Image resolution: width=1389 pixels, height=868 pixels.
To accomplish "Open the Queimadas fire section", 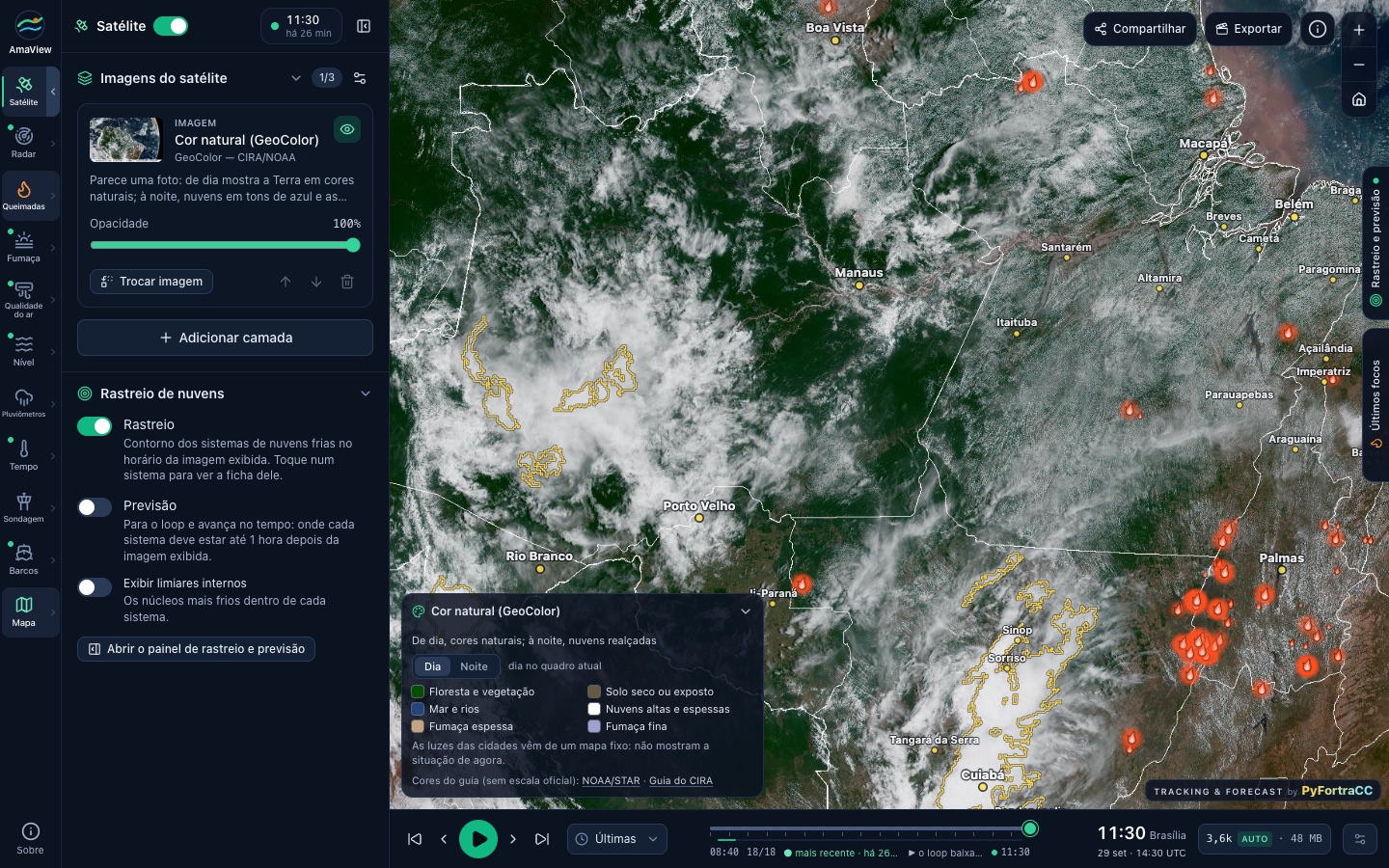I will click(x=24, y=195).
